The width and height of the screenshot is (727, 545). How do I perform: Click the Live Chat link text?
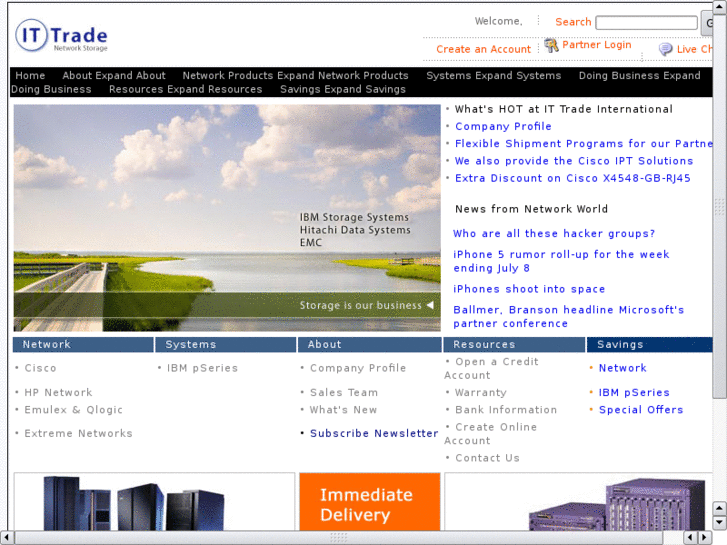tap(694, 49)
